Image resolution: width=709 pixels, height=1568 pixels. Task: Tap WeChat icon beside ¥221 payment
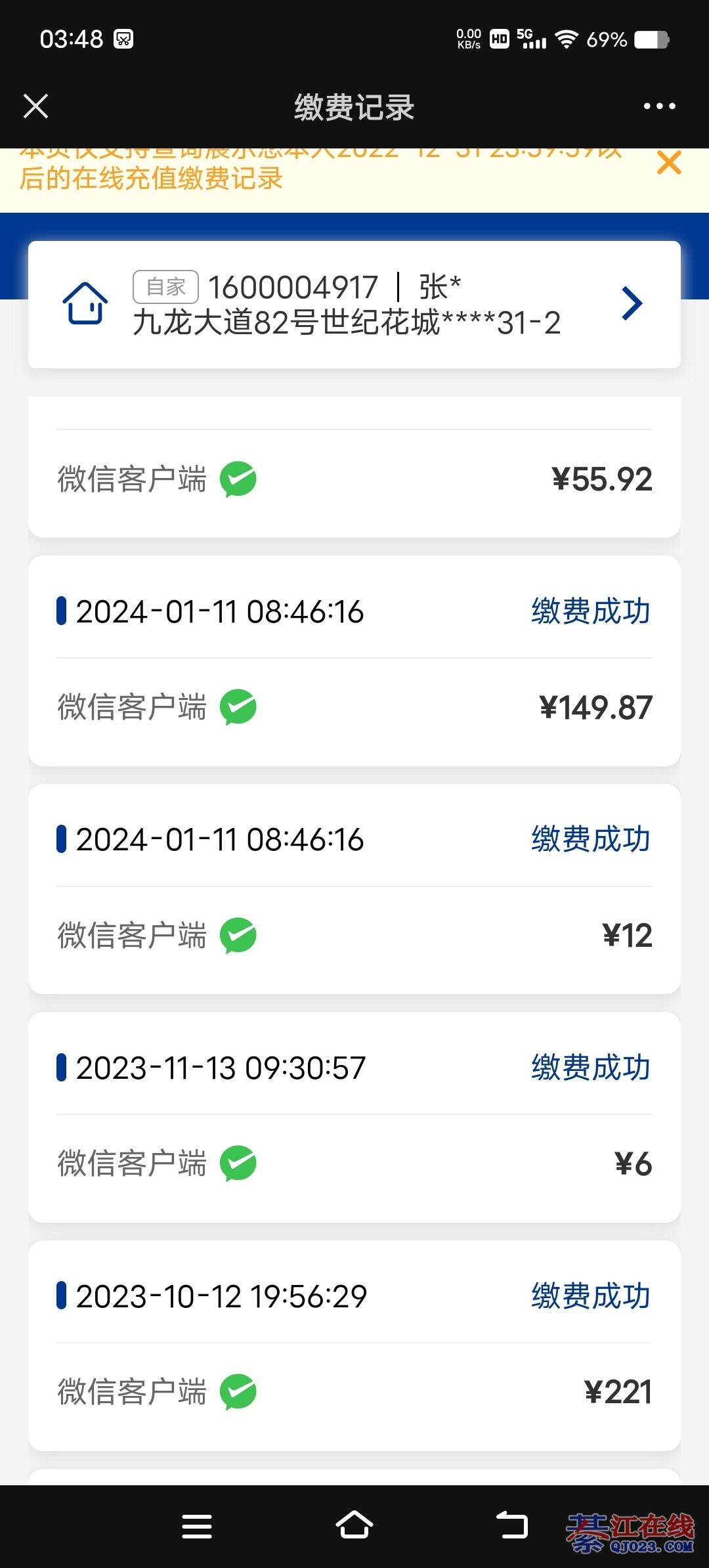point(238,1392)
